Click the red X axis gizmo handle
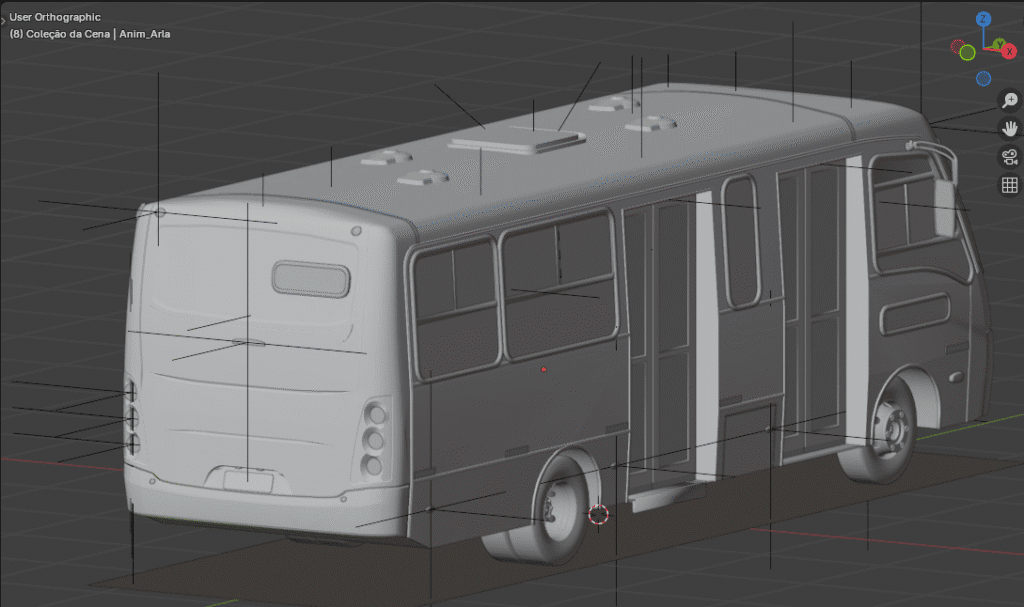 tap(1009, 52)
